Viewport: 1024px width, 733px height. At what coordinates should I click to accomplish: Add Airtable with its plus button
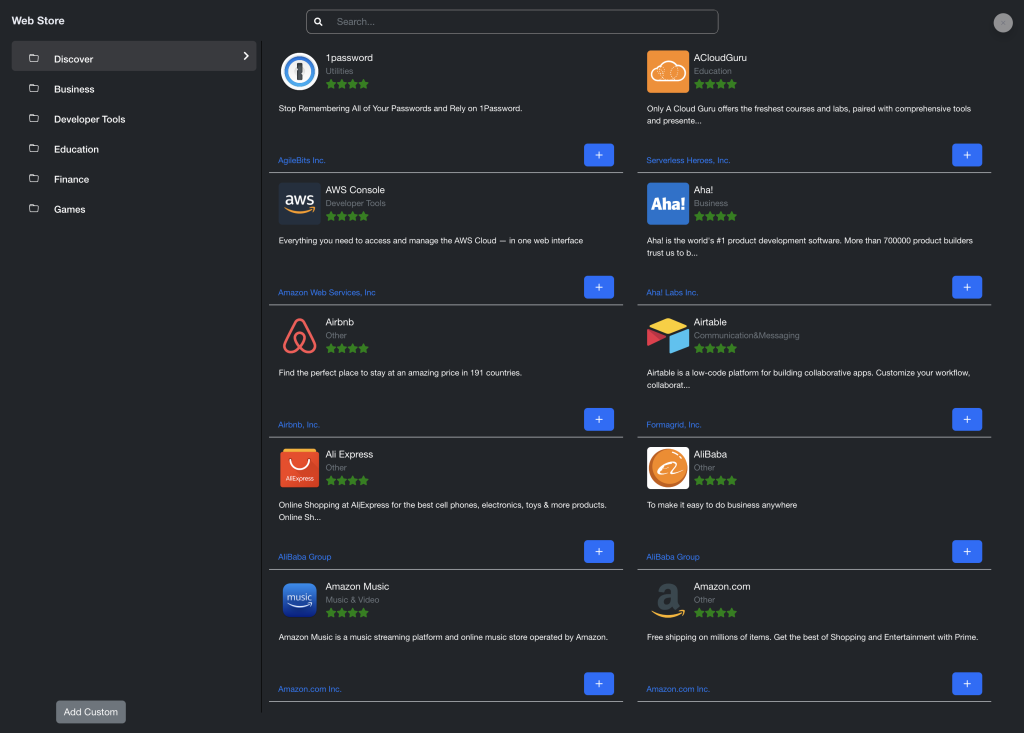point(967,419)
